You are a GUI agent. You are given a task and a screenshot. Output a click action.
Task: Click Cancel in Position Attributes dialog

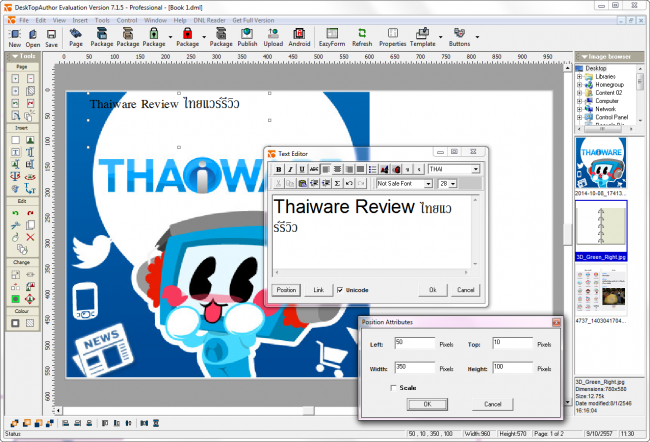point(492,404)
